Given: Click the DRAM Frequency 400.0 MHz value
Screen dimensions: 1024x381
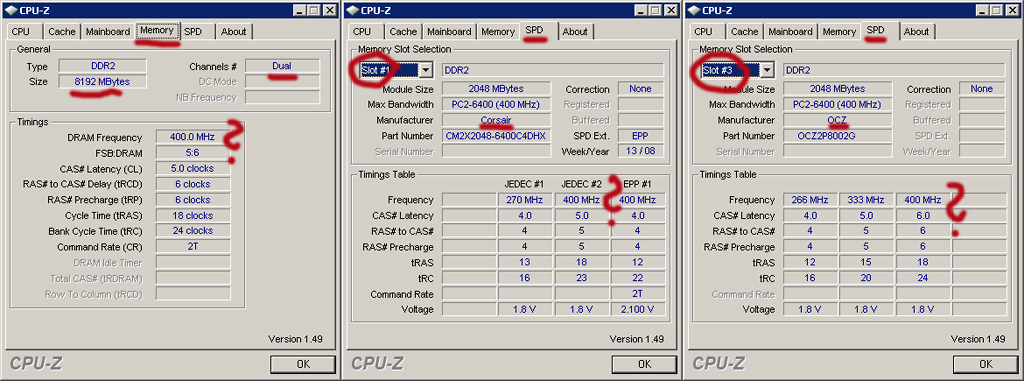Looking at the screenshot, I should [x=193, y=137].
